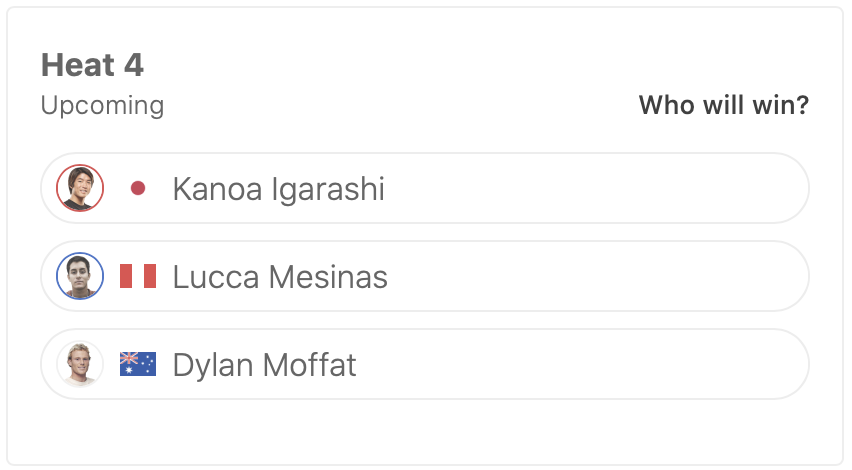Click the Japan flag icon
The image size is (852, 470).
[x=138, y=188]
